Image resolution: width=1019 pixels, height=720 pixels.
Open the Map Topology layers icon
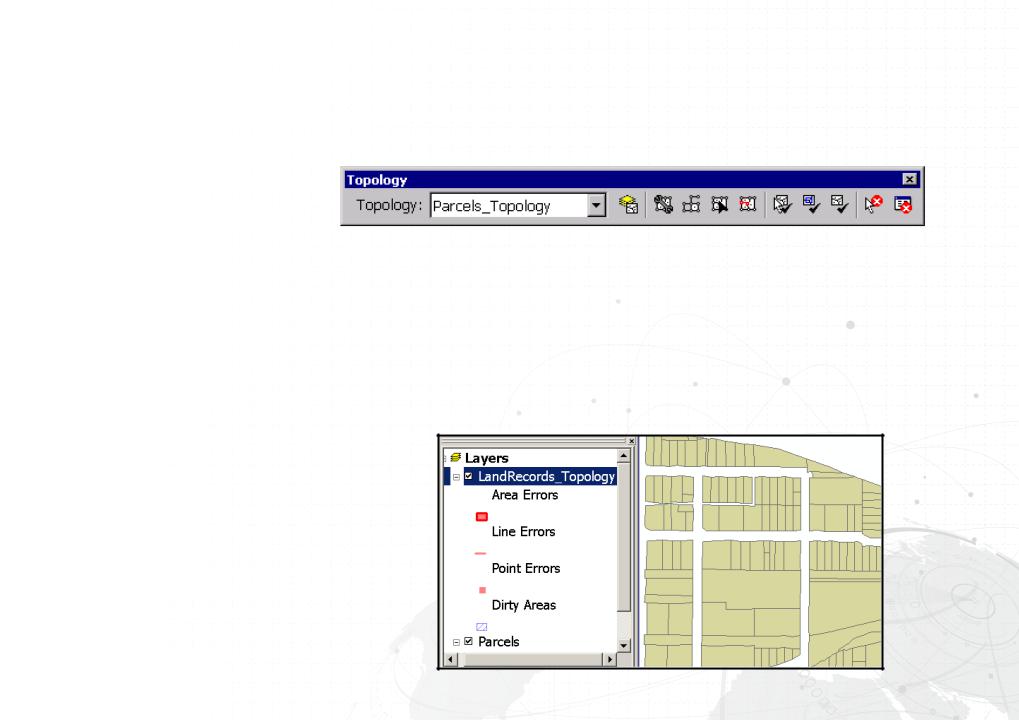(628, 205)
